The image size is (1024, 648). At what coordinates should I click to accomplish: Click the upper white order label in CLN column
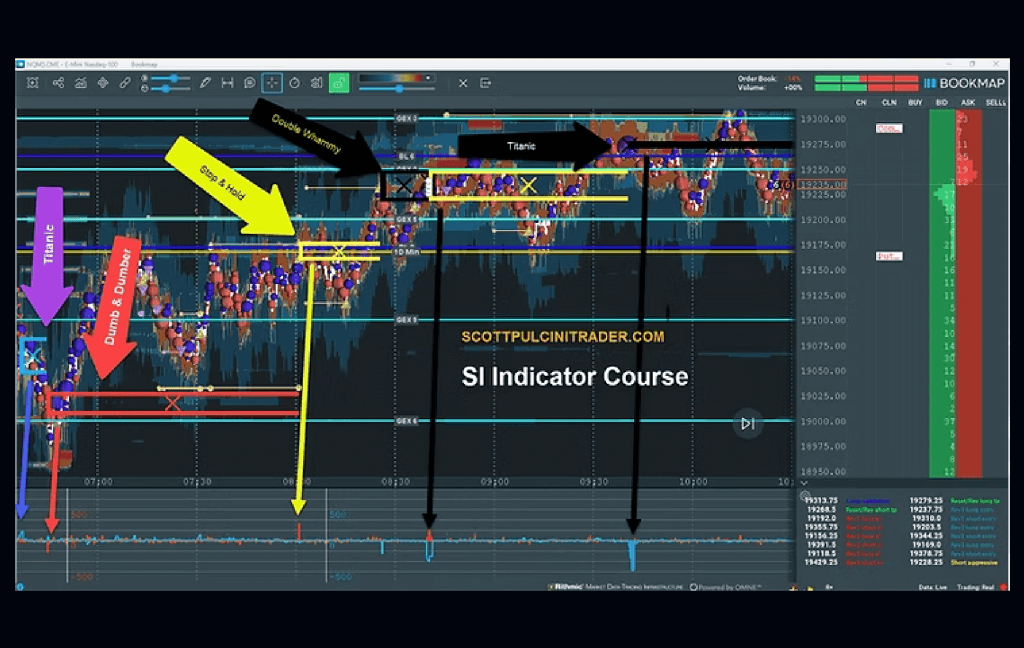point(889,128)
